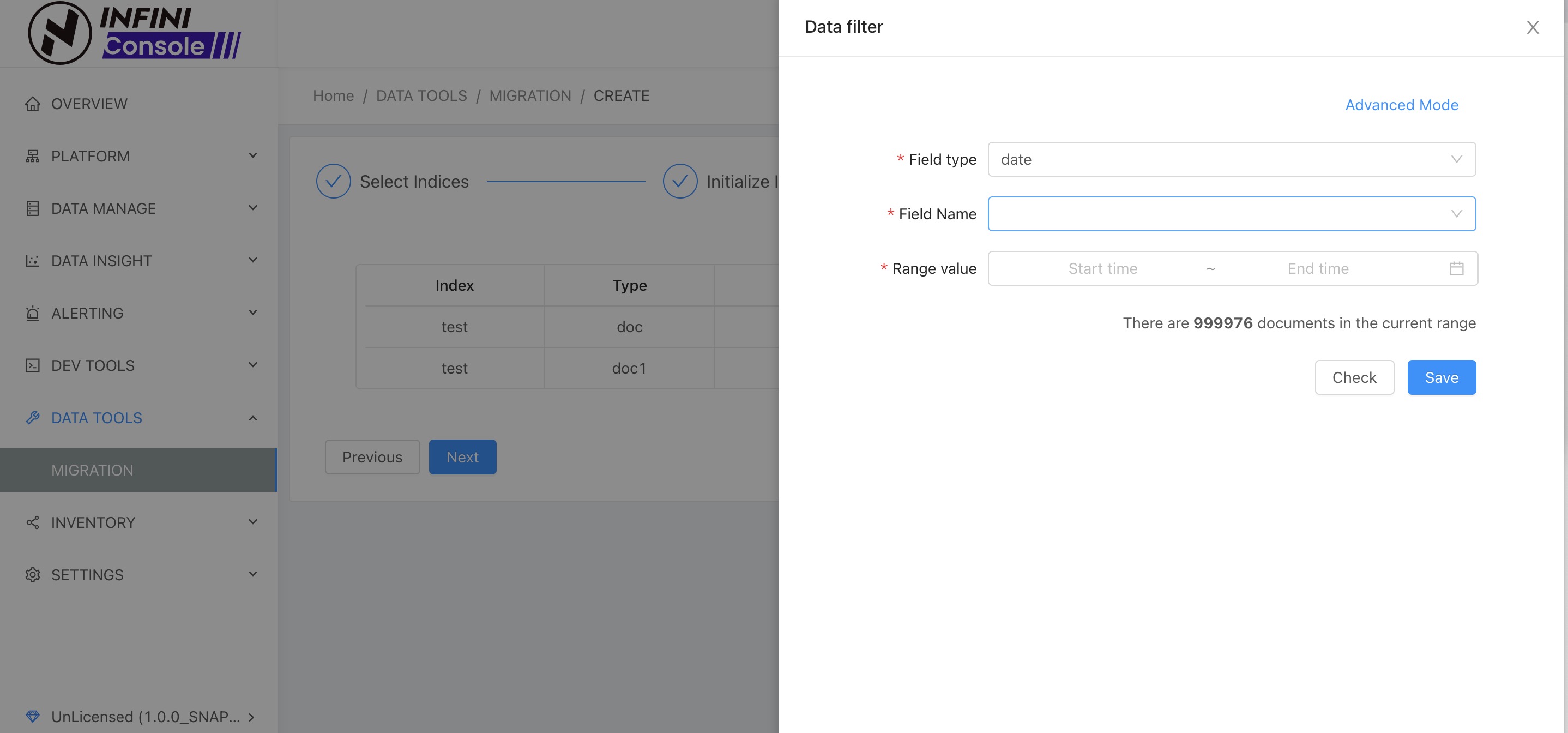Save the data filter
This screenshot has height=733, width=1568.
click(x=1441, y=377)
